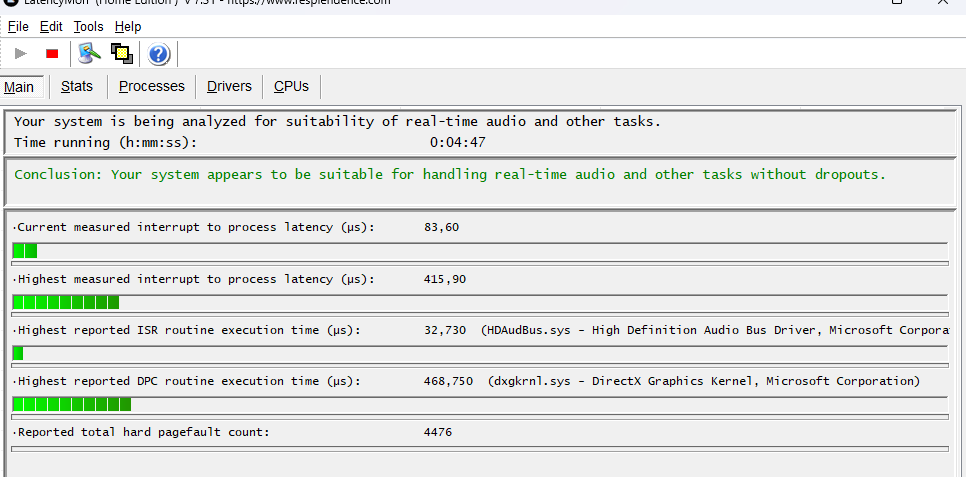
Task: Switch to the CPUs tab
Action: 291,87
